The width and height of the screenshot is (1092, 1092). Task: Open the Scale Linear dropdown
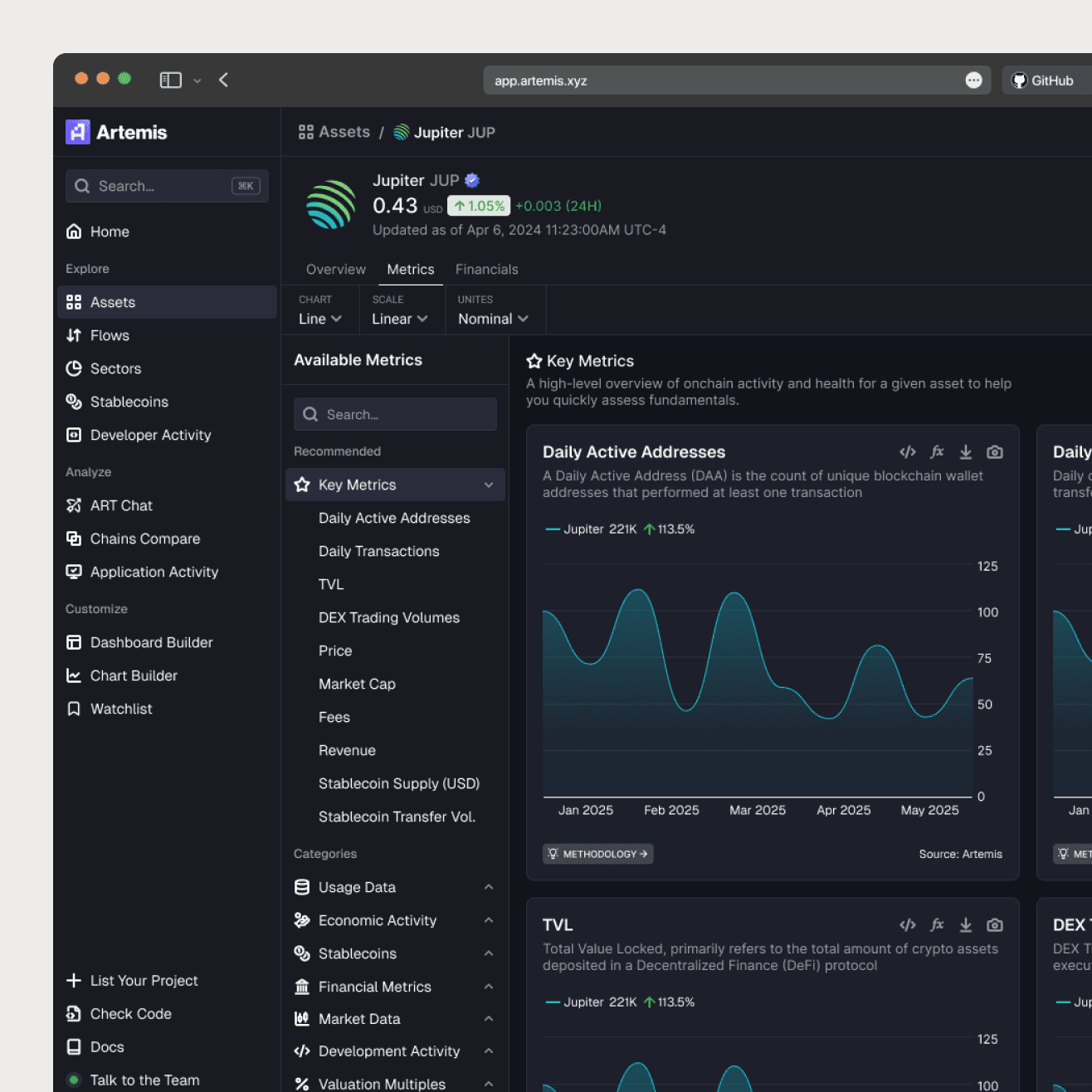point(402,310)
